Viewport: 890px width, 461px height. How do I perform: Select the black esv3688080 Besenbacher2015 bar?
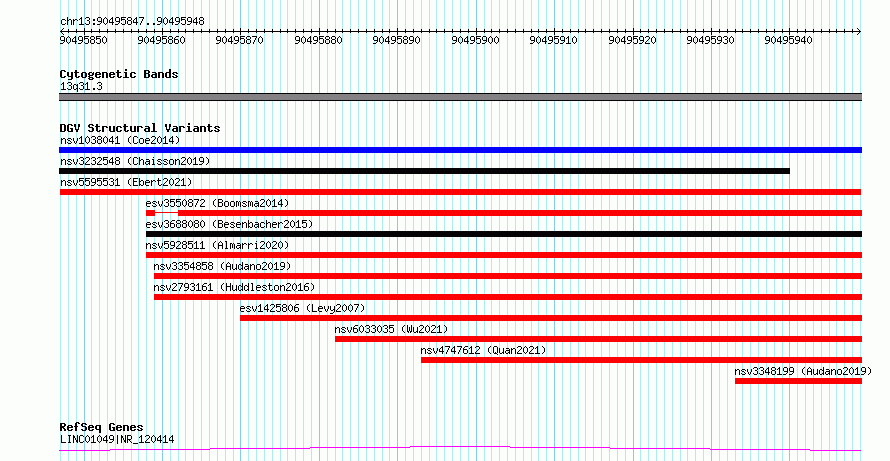pyautogui.click(x=504, y=234)
